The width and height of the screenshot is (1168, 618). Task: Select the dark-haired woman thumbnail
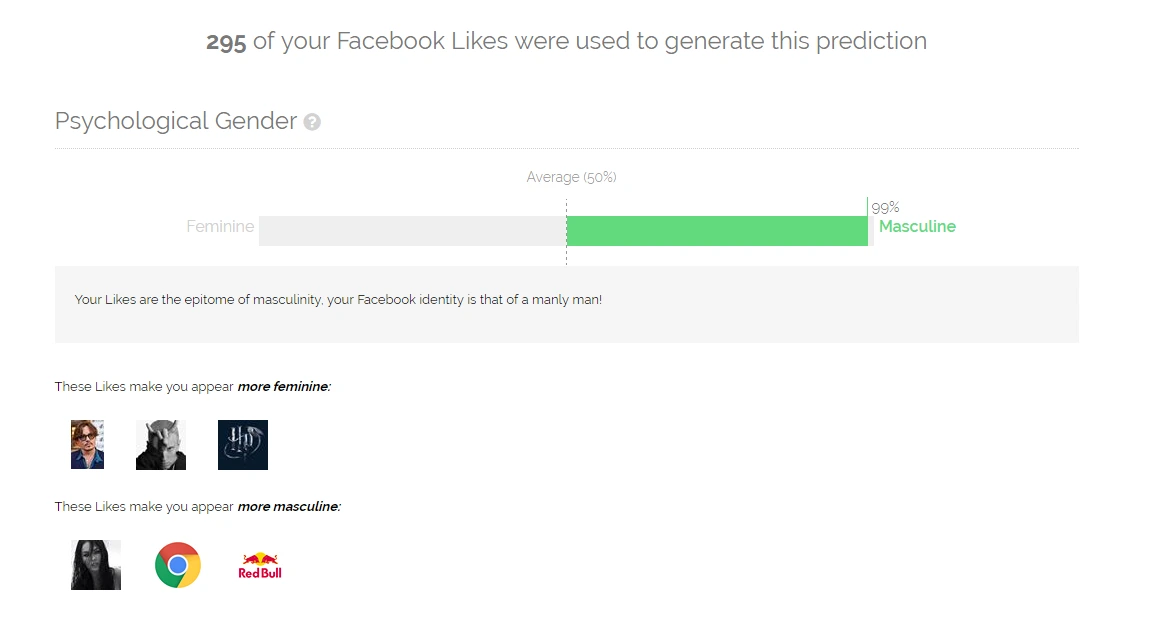click(95, 565)
